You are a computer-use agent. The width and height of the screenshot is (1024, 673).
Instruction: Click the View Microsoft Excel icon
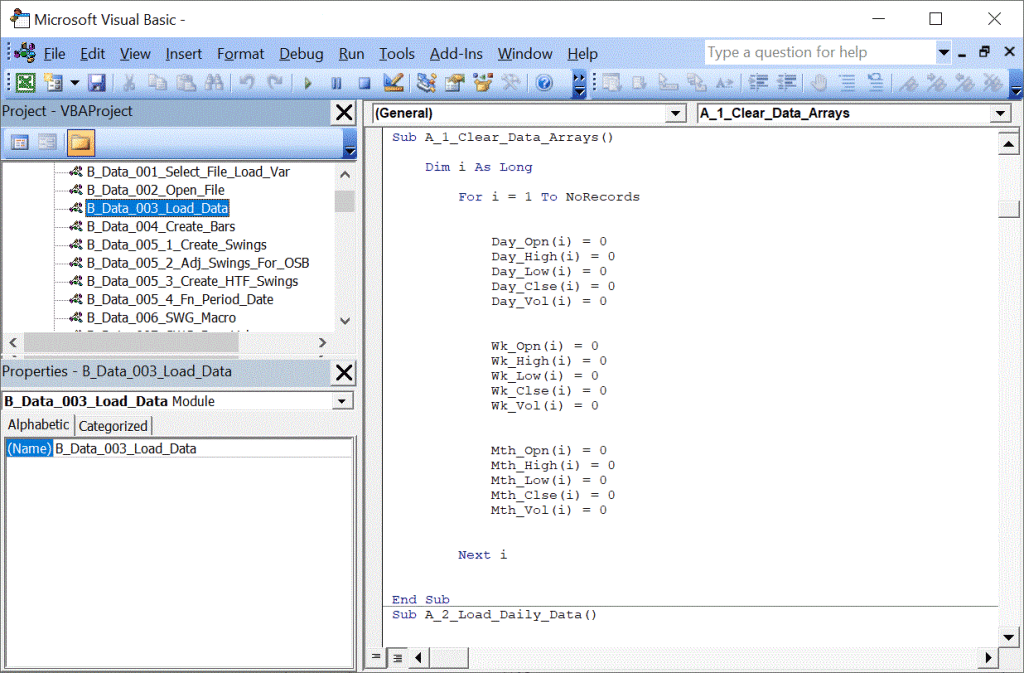pos(25,82)
